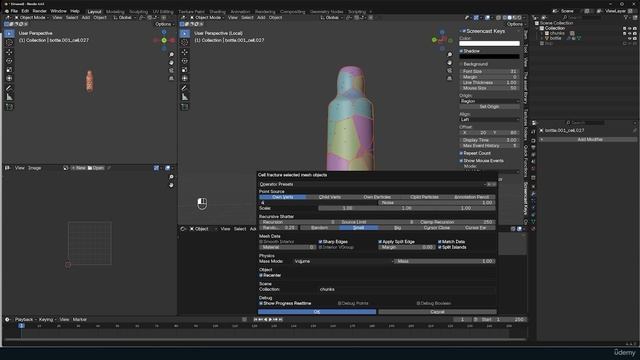
Task: Click the zoom magnifier icon in the left viewport
Action: coord(171,55)
